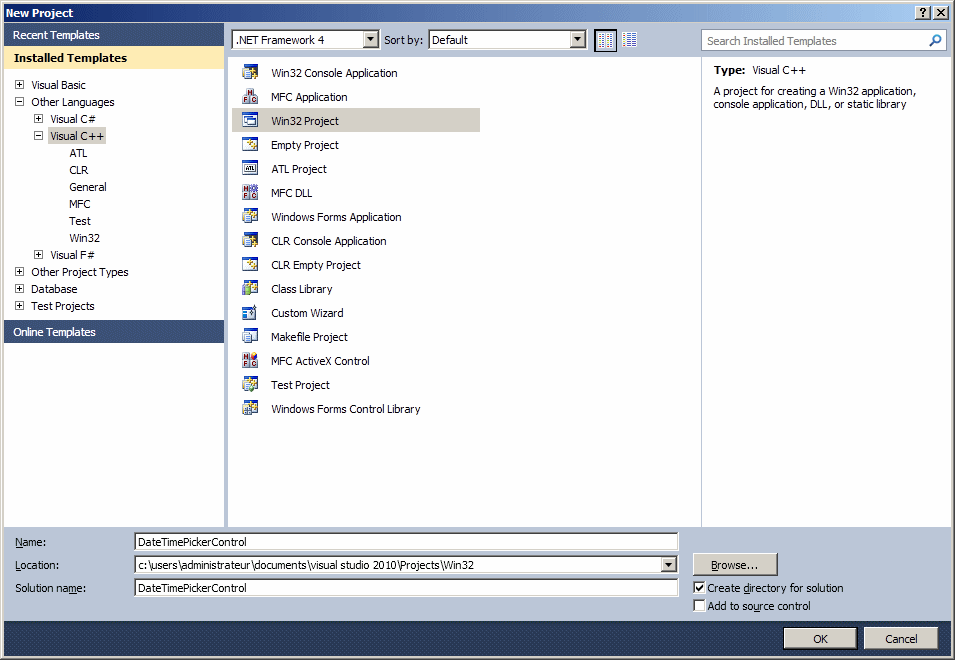Viewport: 955px width, 660px height.
Task: Collapse the Visual C++ tree node
Action: (x=38, y=136)
